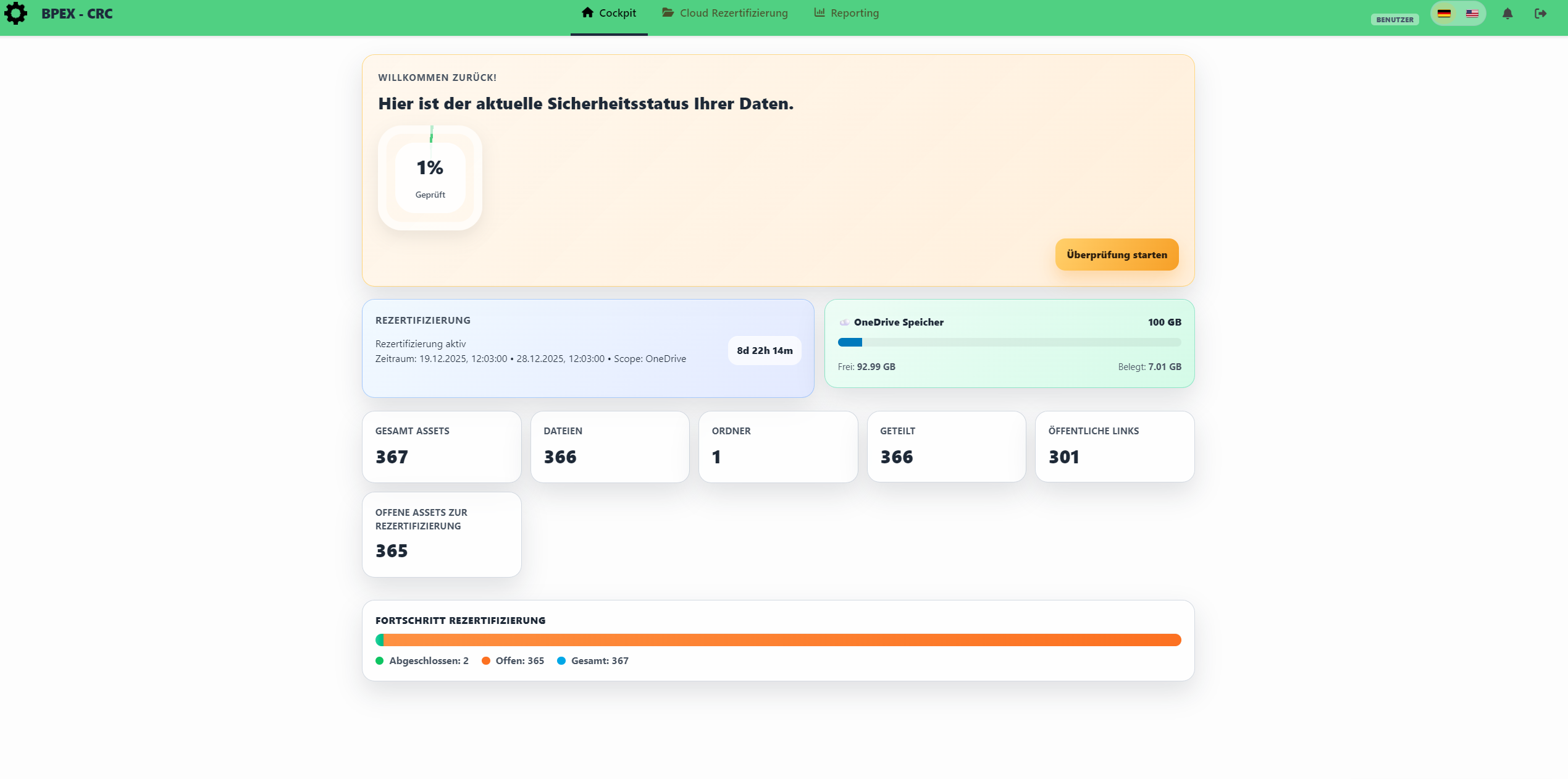Open the notifications bell
This screenshot has width=1568, height=779.
[1507, 14]
